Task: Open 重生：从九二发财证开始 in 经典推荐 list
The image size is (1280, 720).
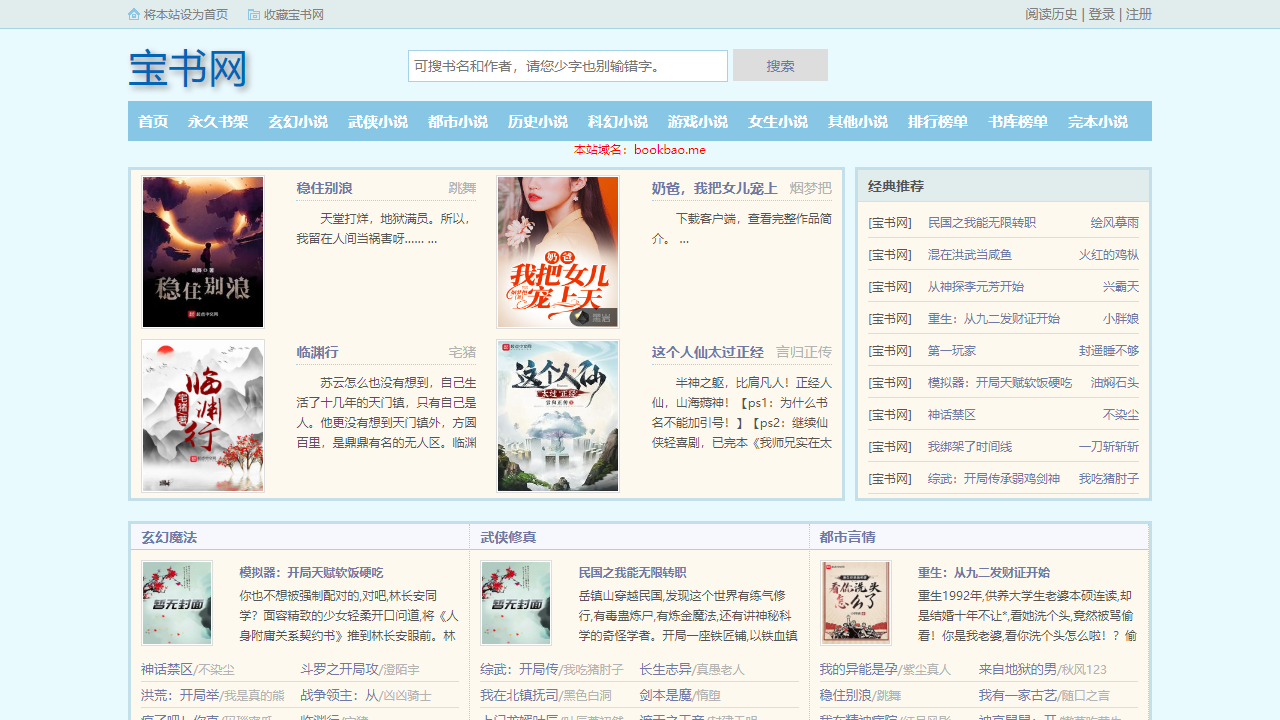Action: tap(994, 318)
